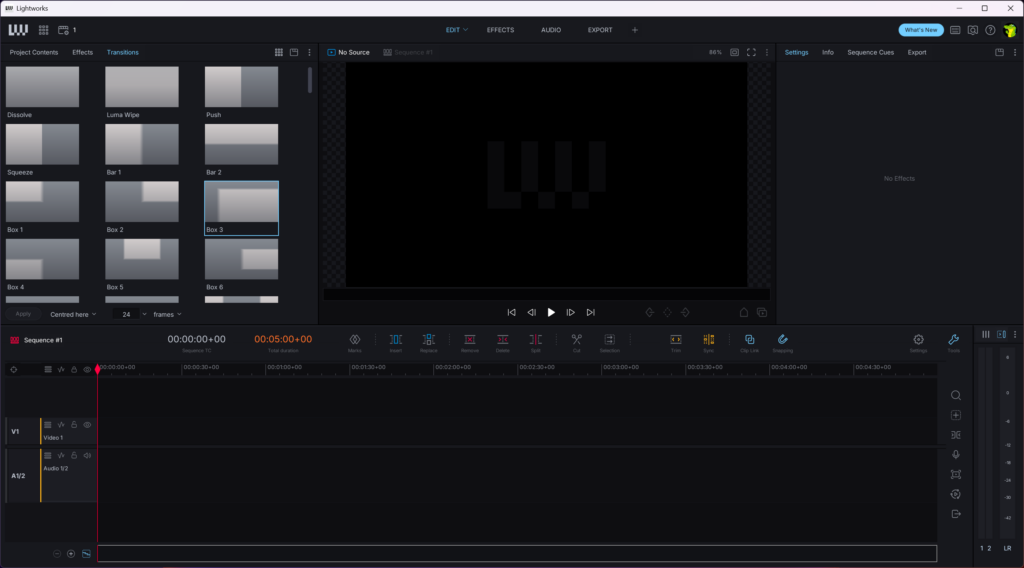The height and width of the screenshot is (568, 1024).
Task: Open the help question mark icon
Action: pyautogui.click(x=990, y=30)
